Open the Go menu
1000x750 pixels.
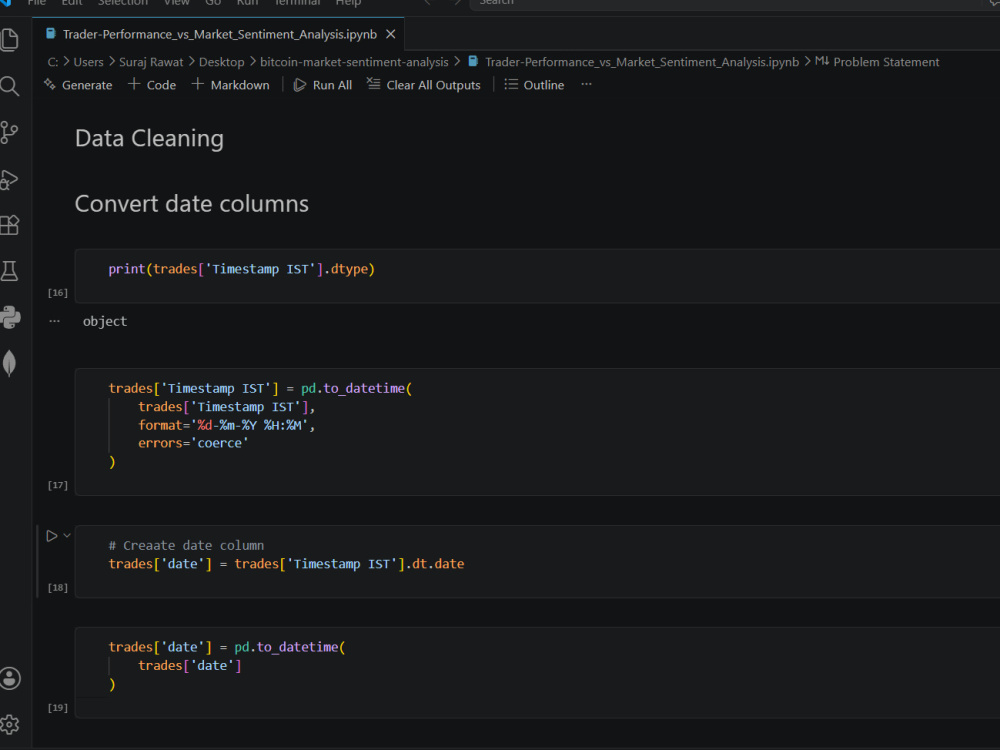coord(212,3)
